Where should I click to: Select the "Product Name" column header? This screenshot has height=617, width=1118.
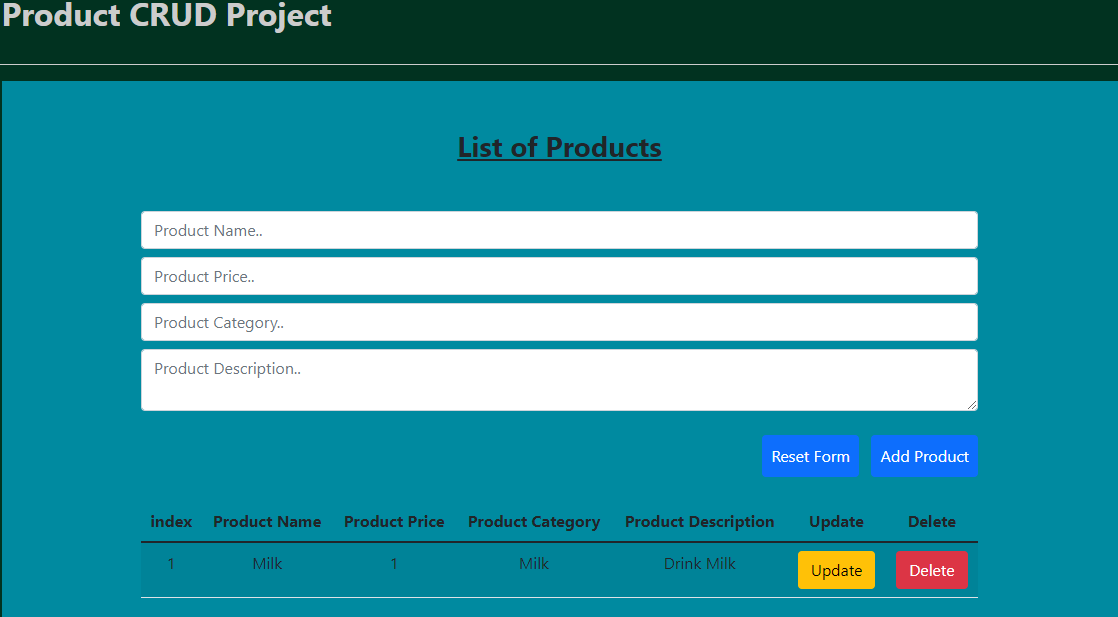[x=267, y=522]
